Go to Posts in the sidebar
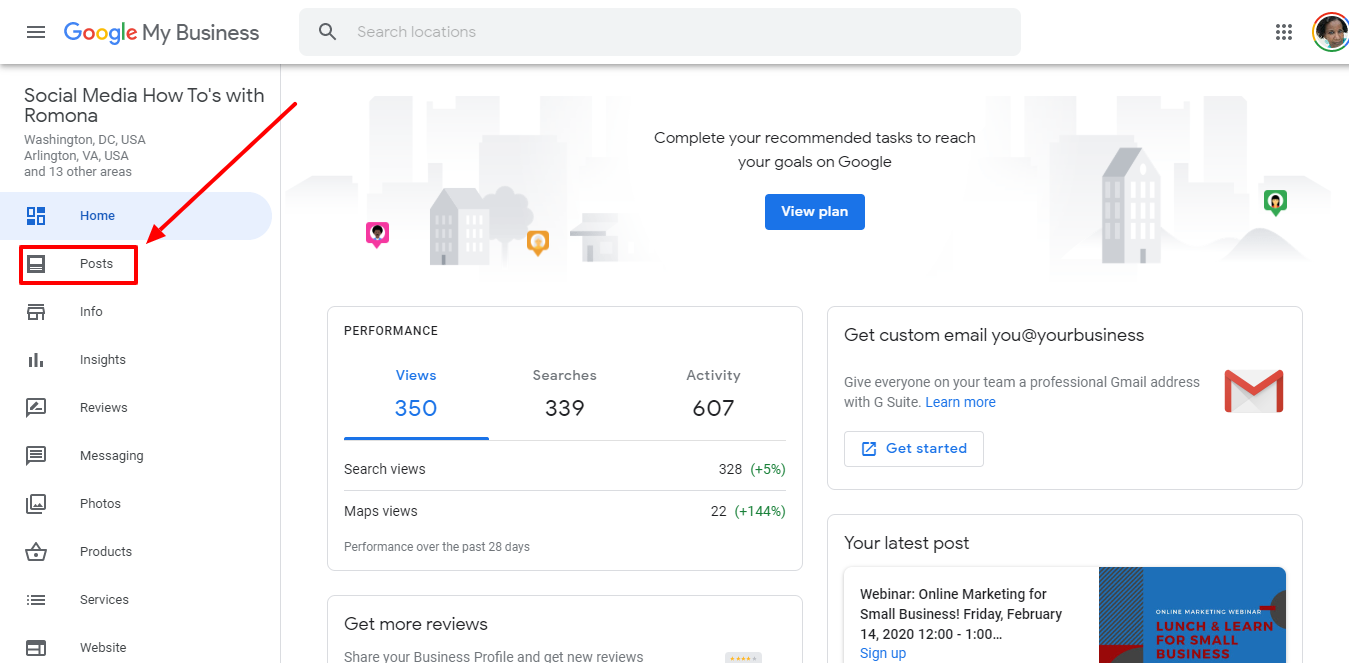This screenshot has height=663, width=1349. 136,264
